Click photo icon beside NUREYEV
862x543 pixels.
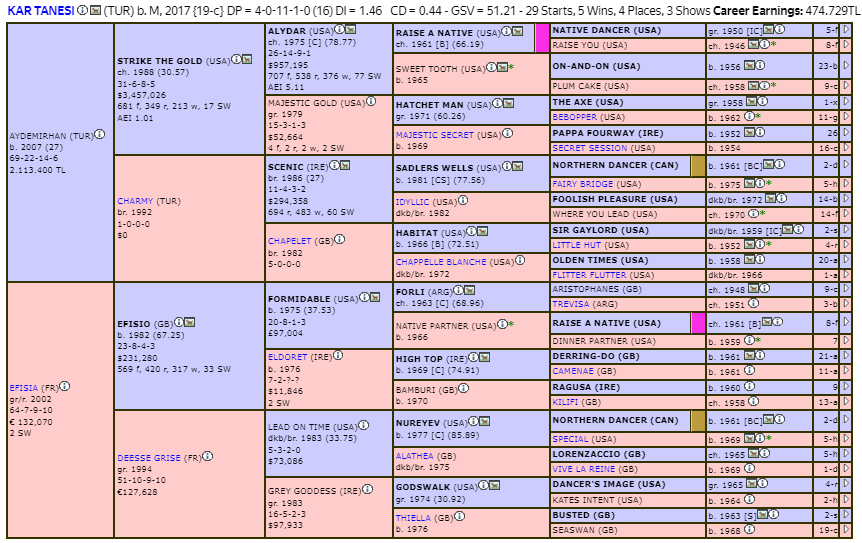coord(484,421)
